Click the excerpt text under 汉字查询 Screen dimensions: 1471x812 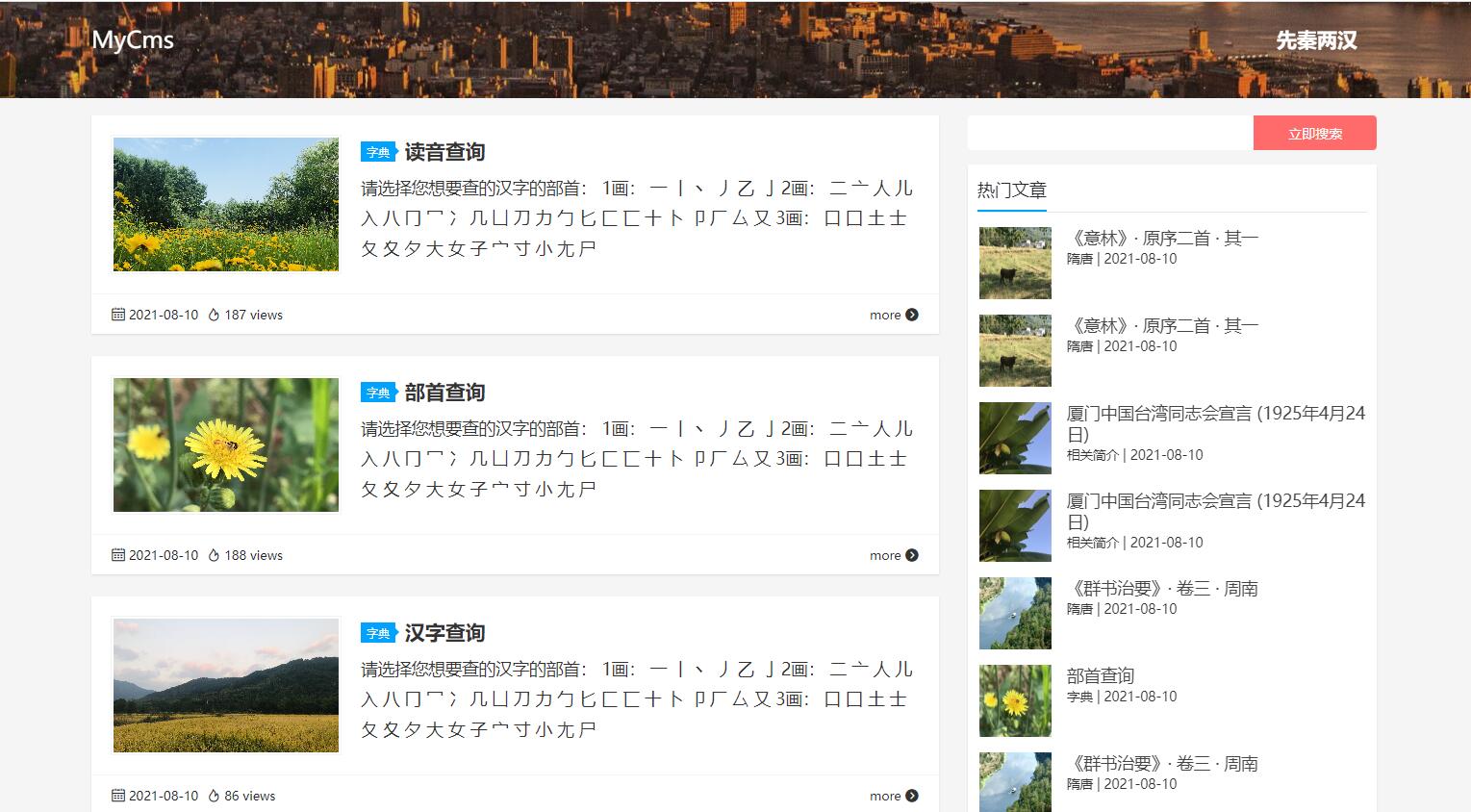click(637, 699)
